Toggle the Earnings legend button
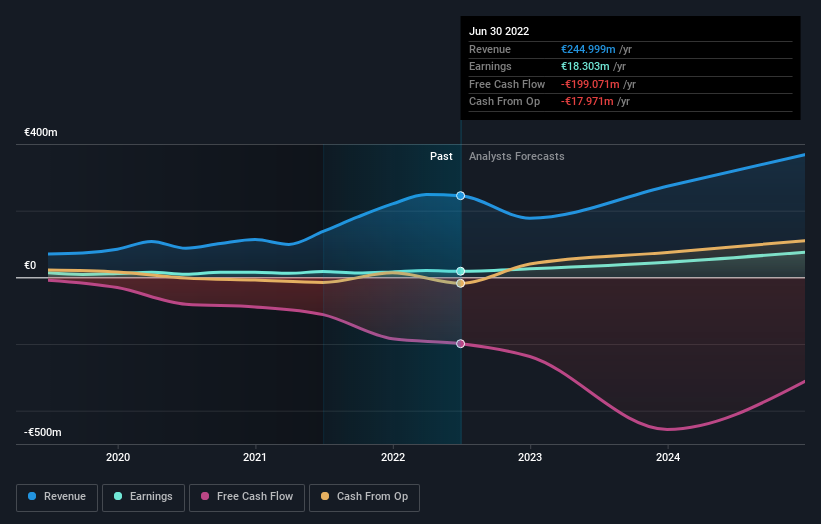This screenshot has height=524, width=821. (143, 497)
